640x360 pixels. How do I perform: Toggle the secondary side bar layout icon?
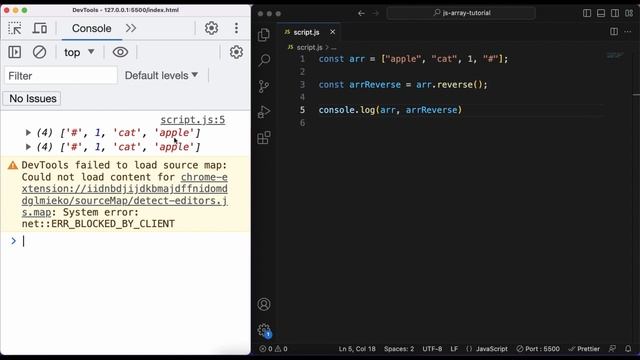click(615, 13)
